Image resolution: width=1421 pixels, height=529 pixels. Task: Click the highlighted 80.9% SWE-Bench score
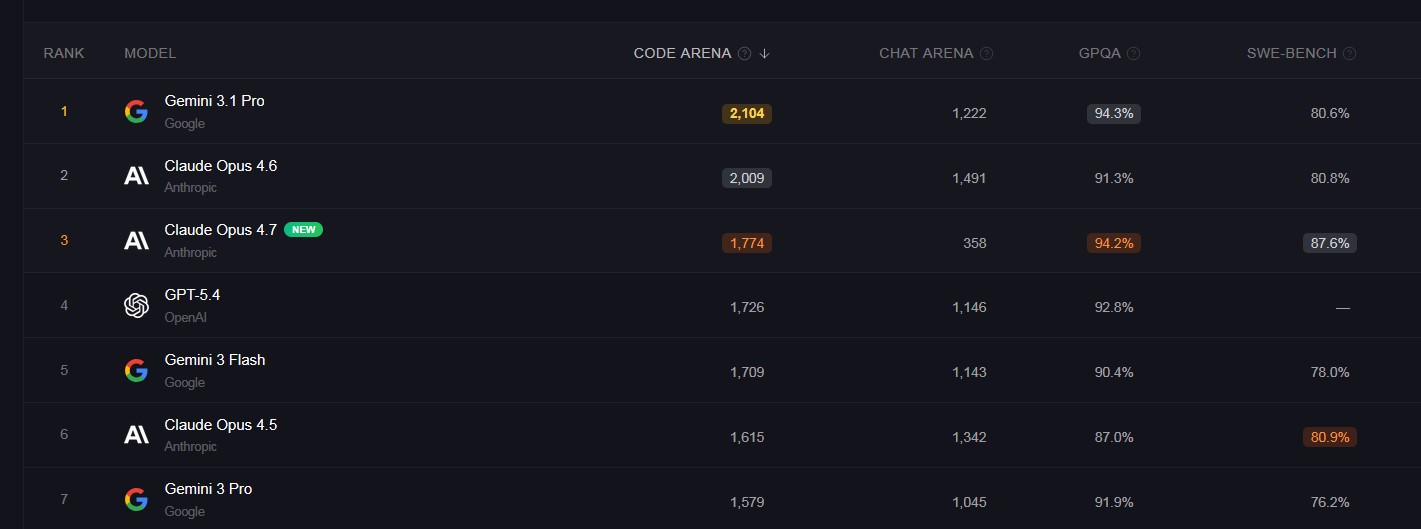(x=1329, y=437)
